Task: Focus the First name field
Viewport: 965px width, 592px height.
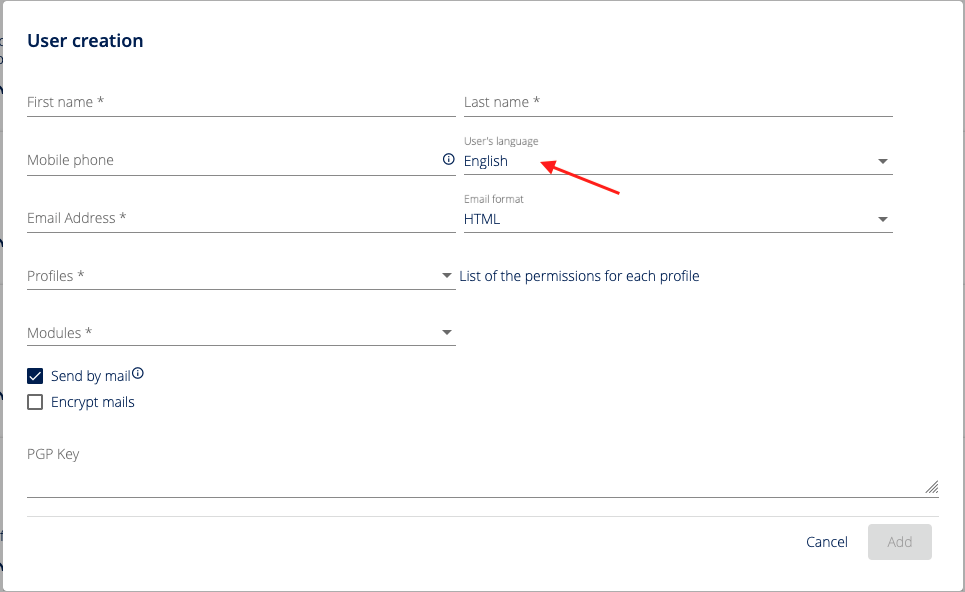Action: [240, 102]
